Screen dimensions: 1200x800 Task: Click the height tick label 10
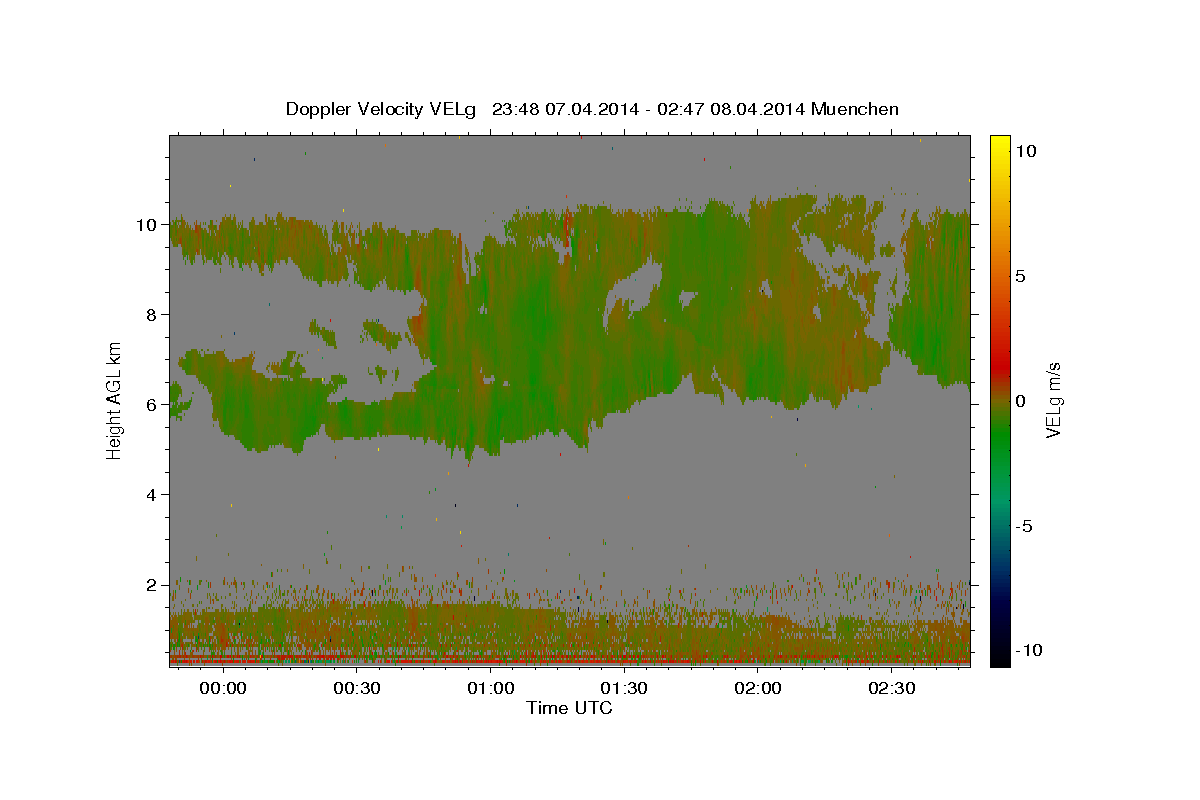click(x=146, y=225)
